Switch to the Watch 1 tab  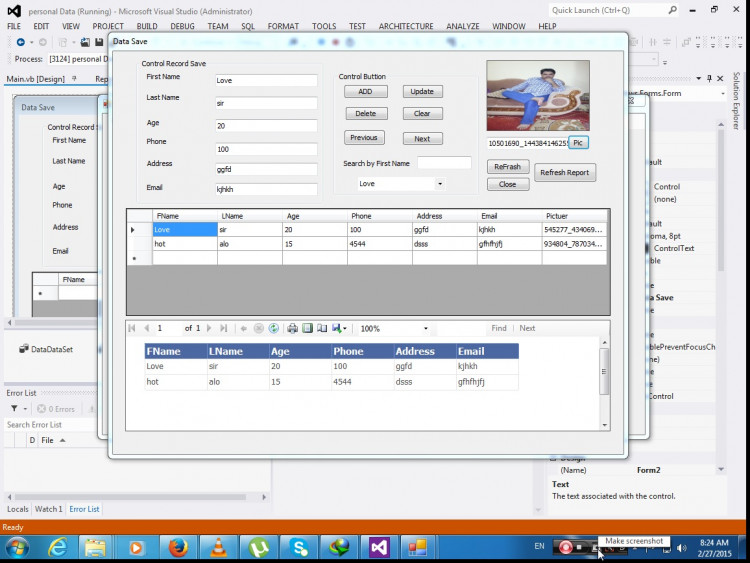click(47, 509)
